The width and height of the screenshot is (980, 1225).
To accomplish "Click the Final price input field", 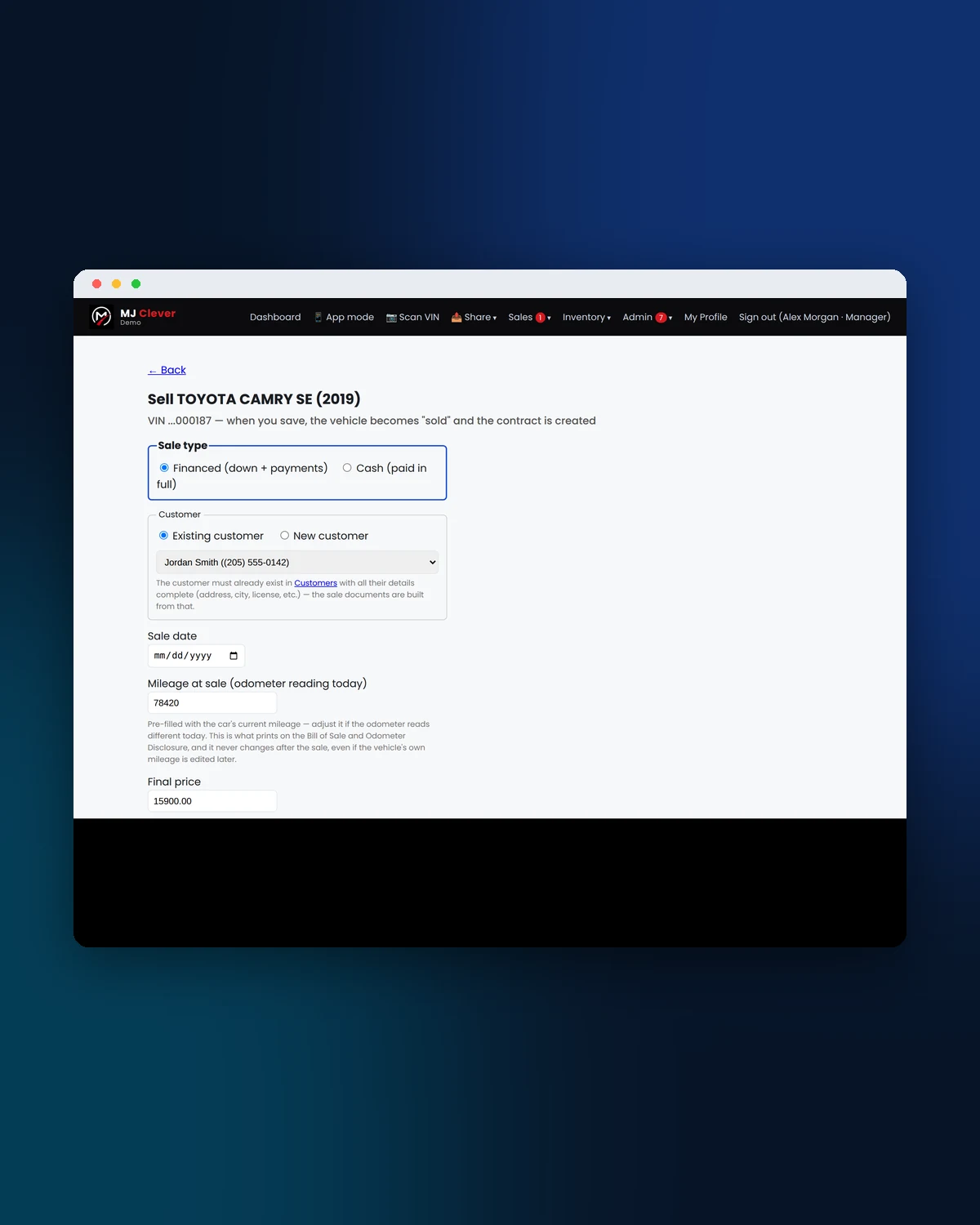I will pos(212,801).
